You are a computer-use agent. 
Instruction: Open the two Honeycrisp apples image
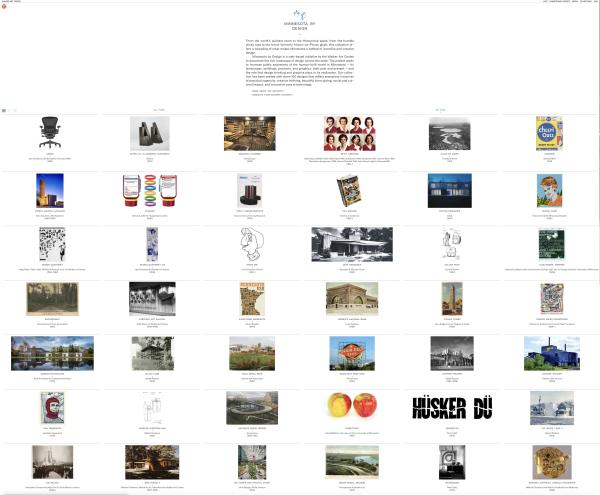[352, 405]
